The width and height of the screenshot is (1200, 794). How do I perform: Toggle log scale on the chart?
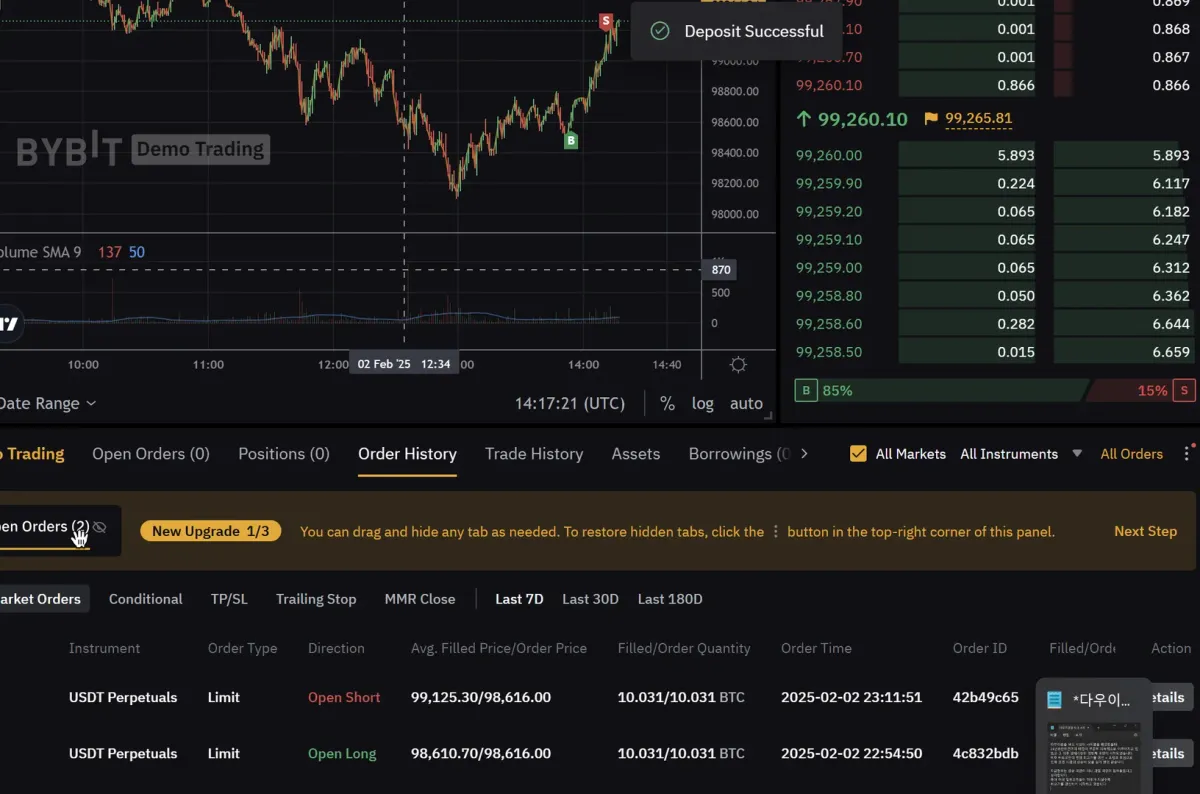[703, 404]
